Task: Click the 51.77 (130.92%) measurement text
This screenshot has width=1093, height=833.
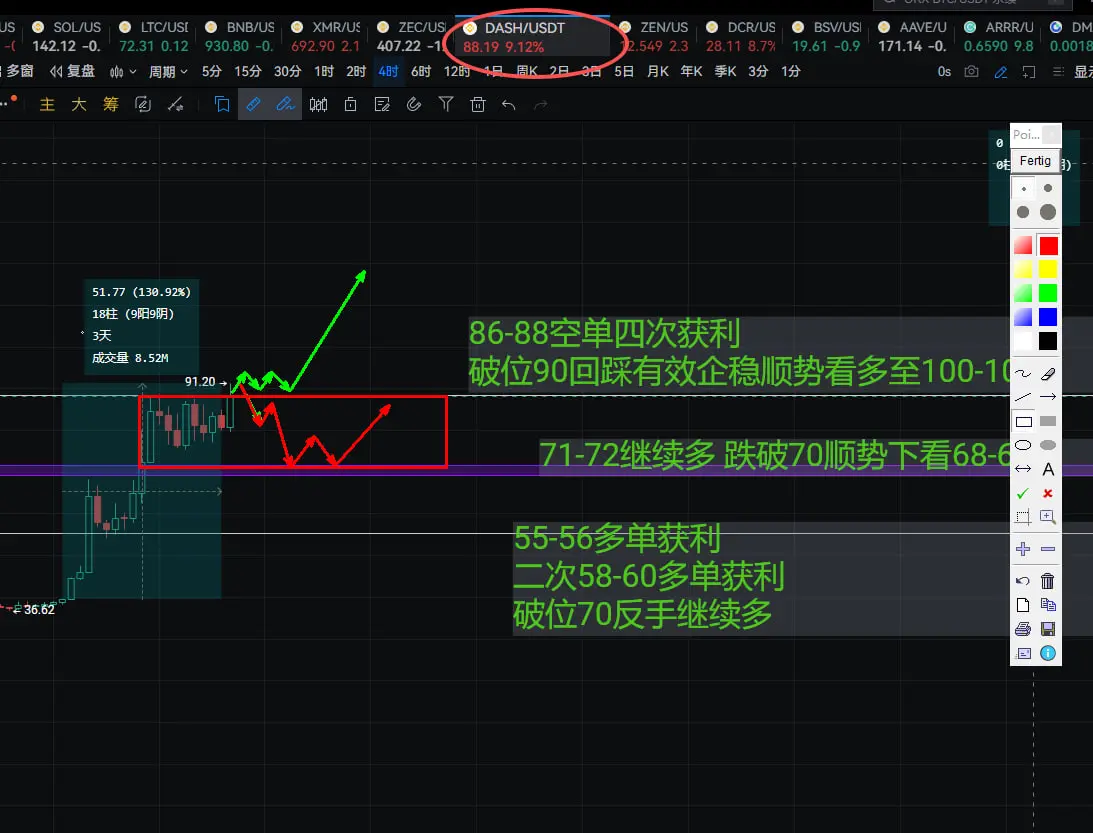Action: point(142,292)
